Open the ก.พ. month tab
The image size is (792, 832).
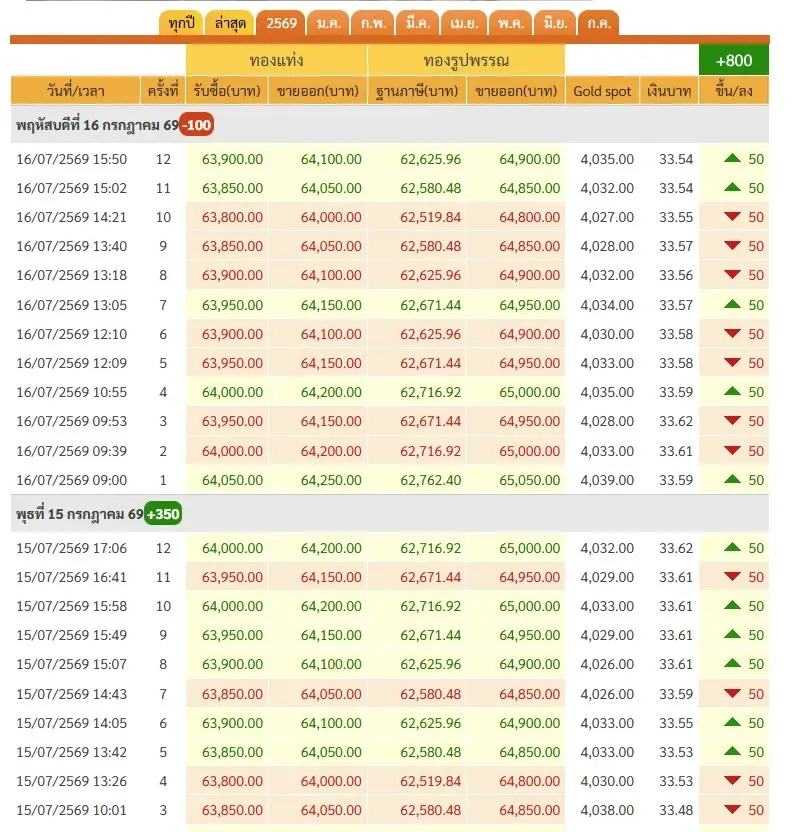click(373, 23)
